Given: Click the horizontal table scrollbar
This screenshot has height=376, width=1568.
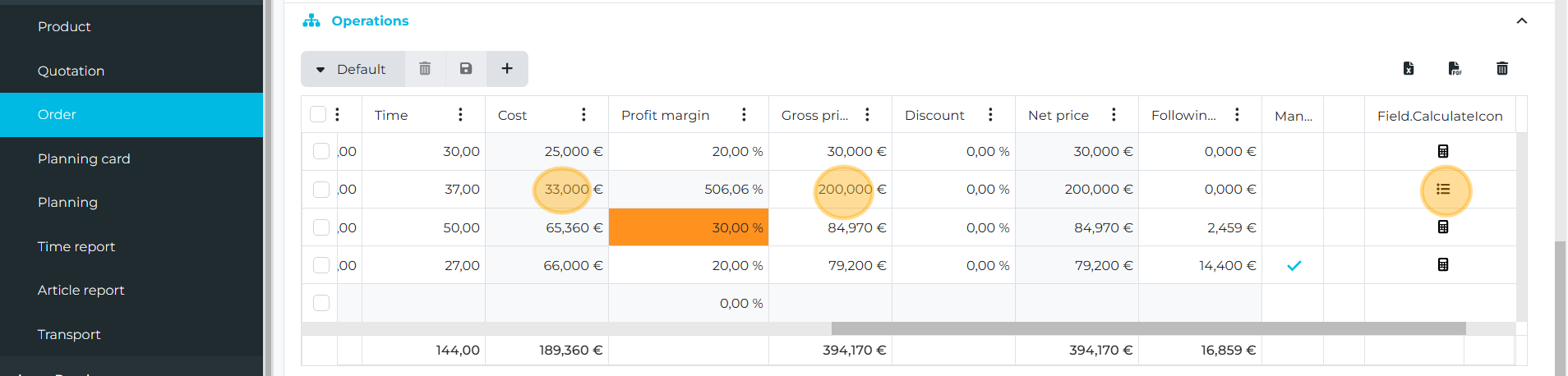Looking at the screenshot, I should [x=1148, y=328].
